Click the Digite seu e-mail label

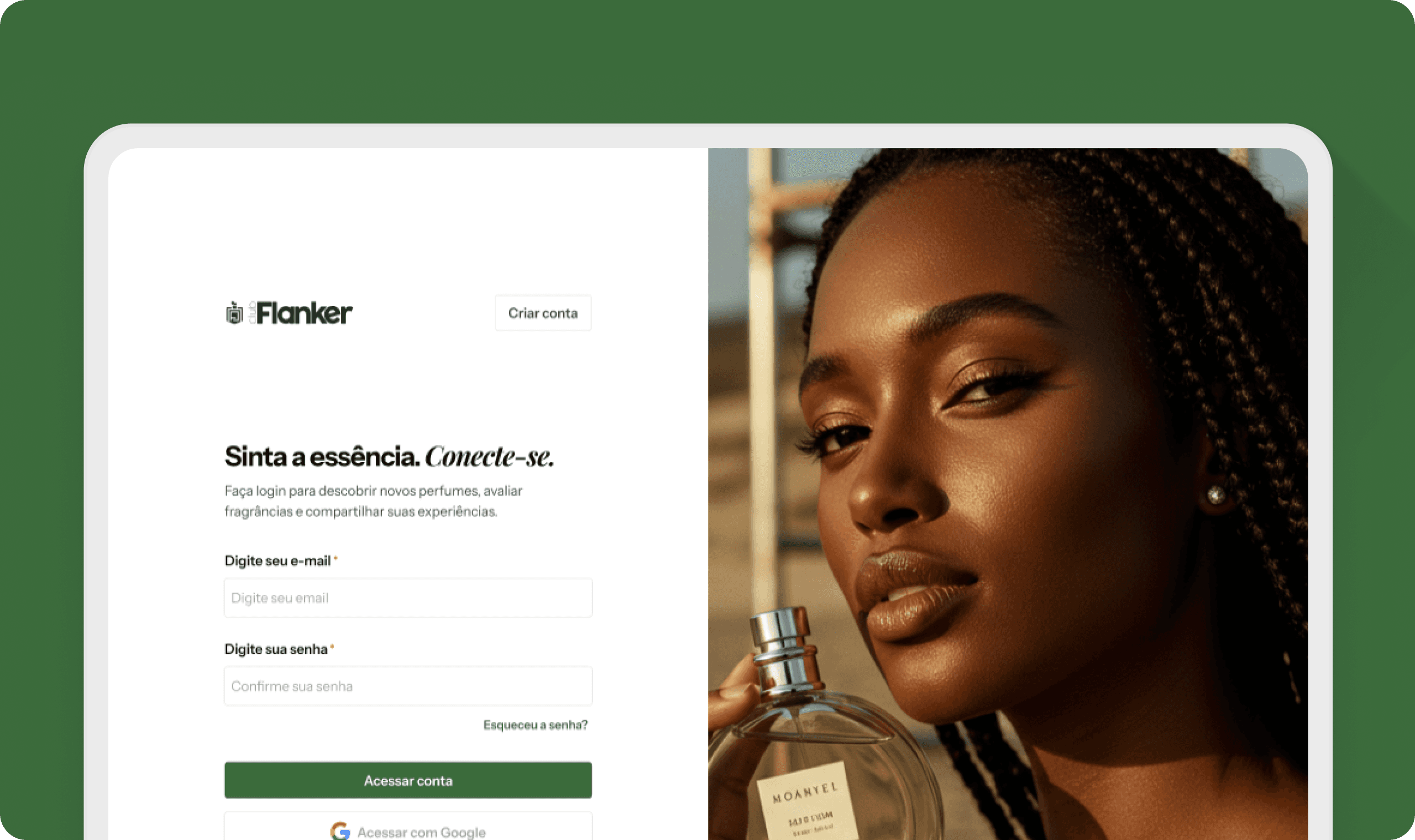277,561
